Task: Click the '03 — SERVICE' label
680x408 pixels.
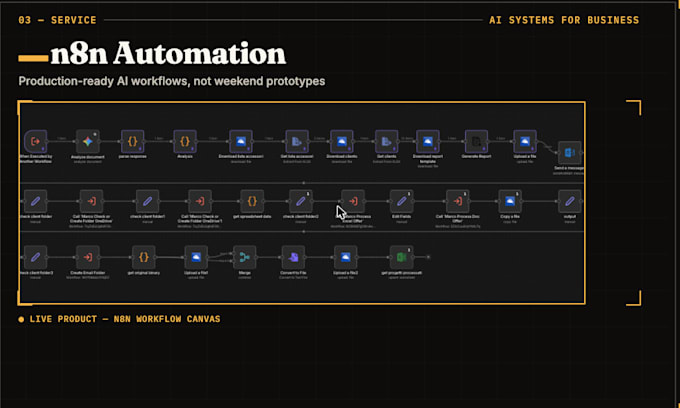Action: pos(57,20)
